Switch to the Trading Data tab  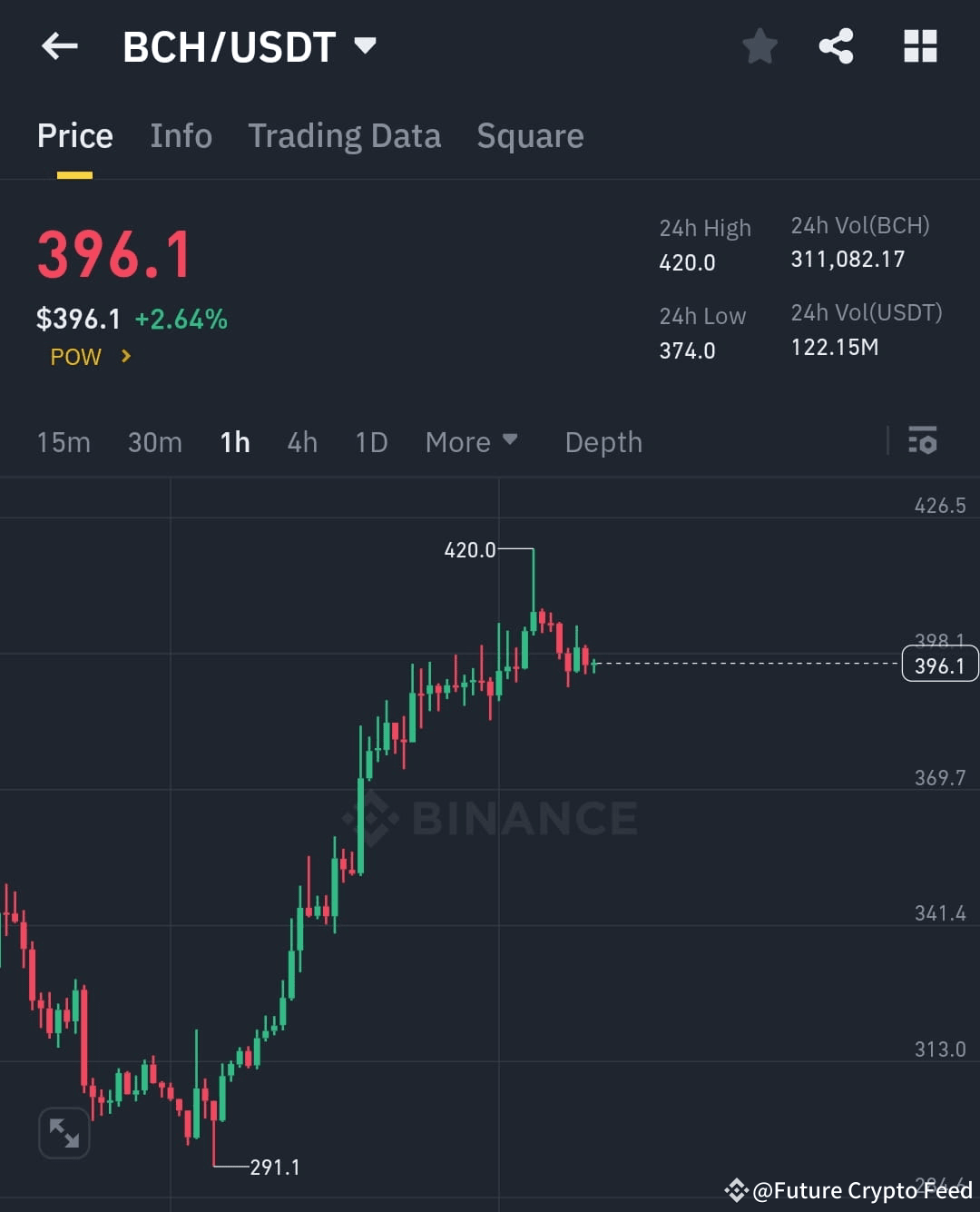(x=345, y=135)
